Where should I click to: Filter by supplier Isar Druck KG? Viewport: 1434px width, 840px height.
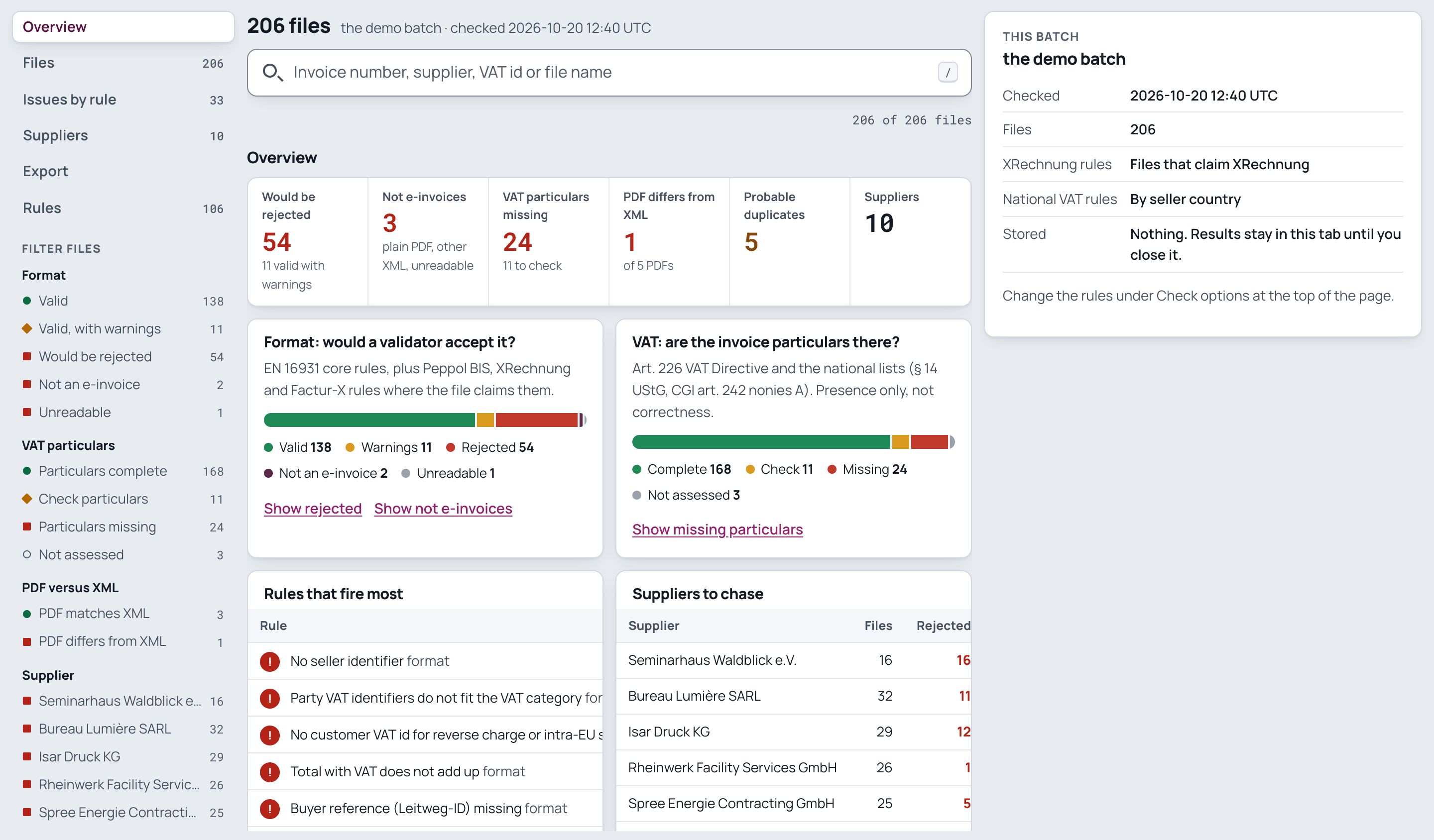[x=123, y=756]
